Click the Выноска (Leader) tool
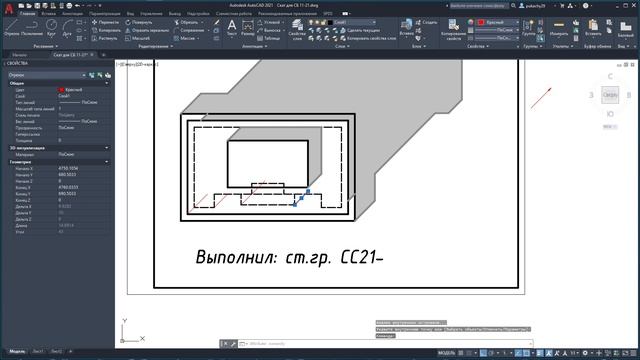Viewport: 640px width, 360px height. coord(269,30)
